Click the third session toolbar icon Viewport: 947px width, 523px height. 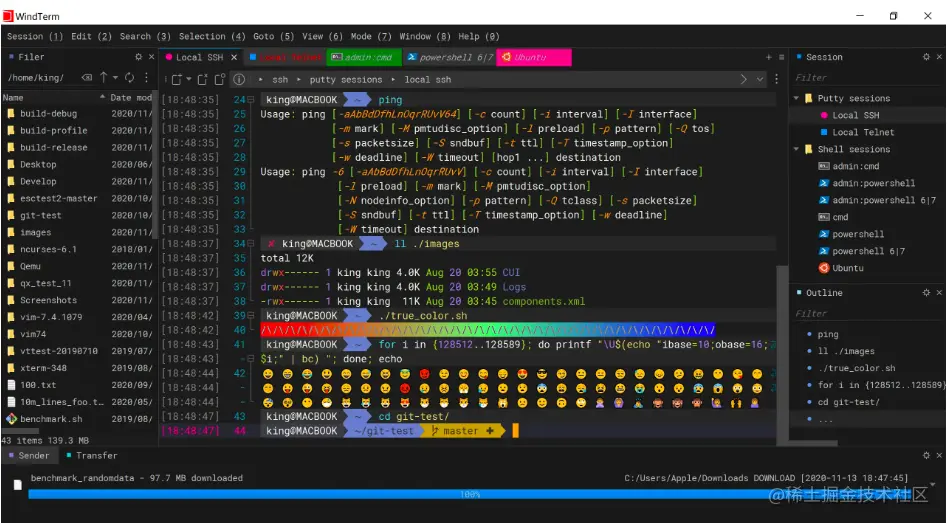[x=220, y=79]
